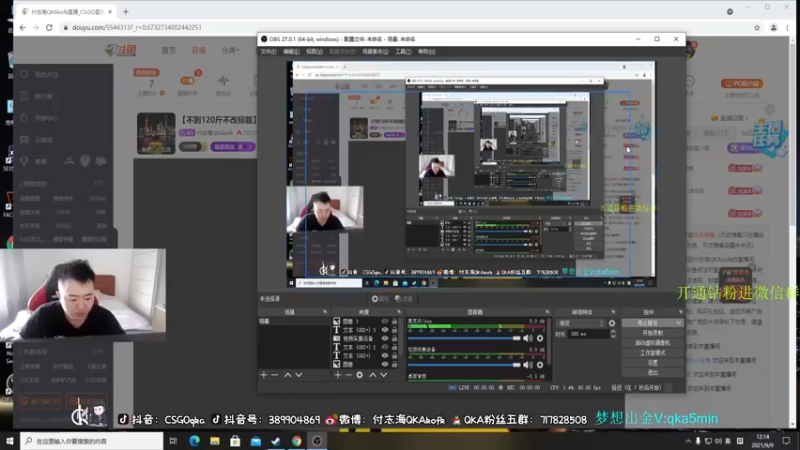Move scene down with arrow icon
800x450 pixels.
pos(299,375)
